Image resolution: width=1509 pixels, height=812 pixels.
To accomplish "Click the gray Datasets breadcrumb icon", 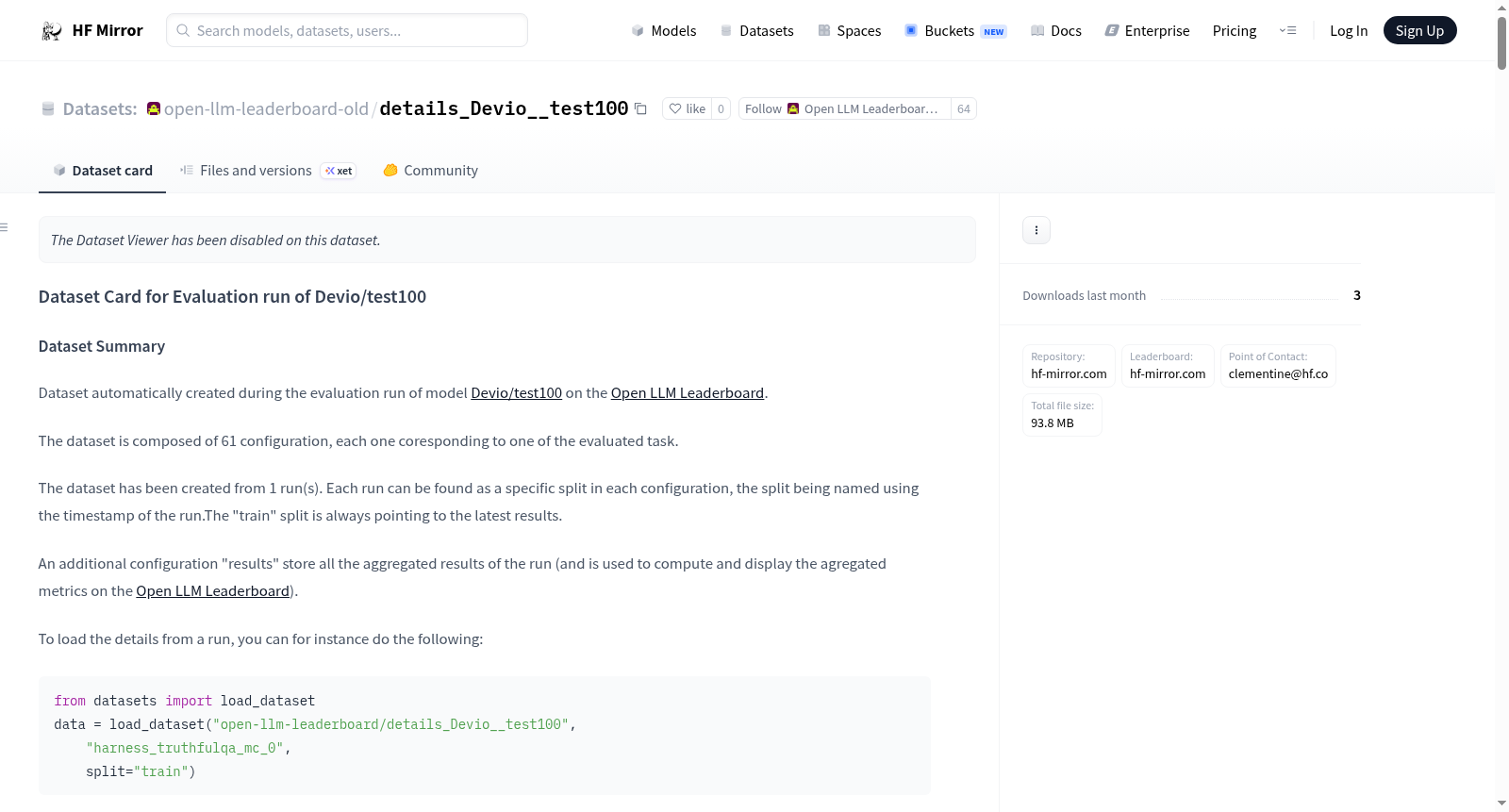I will [x=48, y=108].
